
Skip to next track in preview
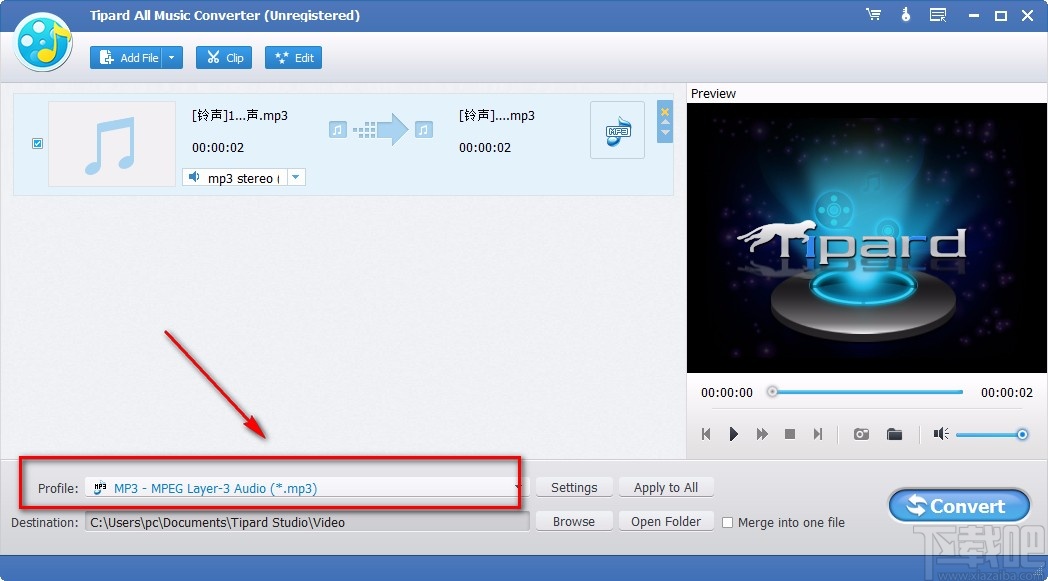pos(817,435)
